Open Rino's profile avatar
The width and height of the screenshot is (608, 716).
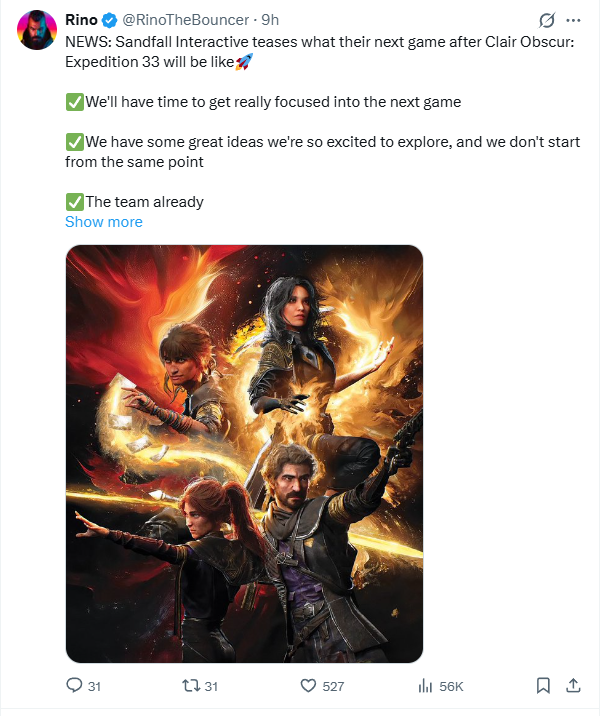tap(37, 30)
